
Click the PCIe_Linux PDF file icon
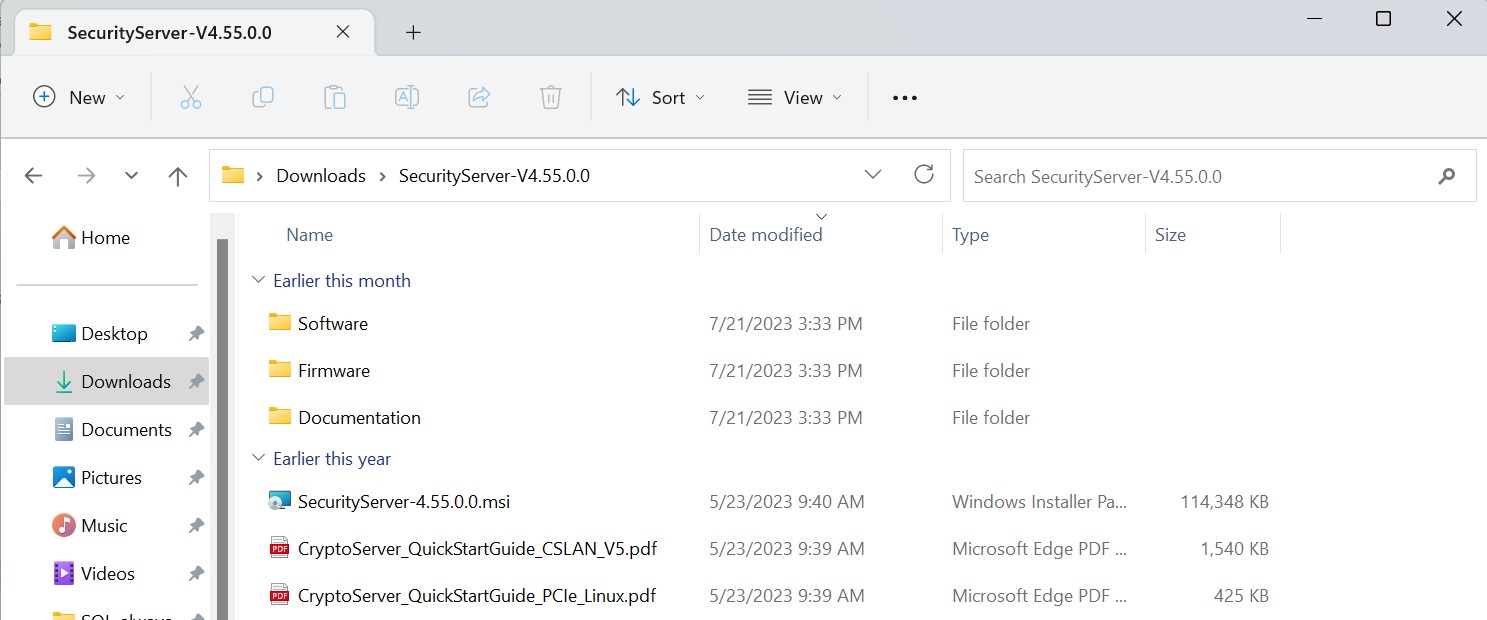280,595
